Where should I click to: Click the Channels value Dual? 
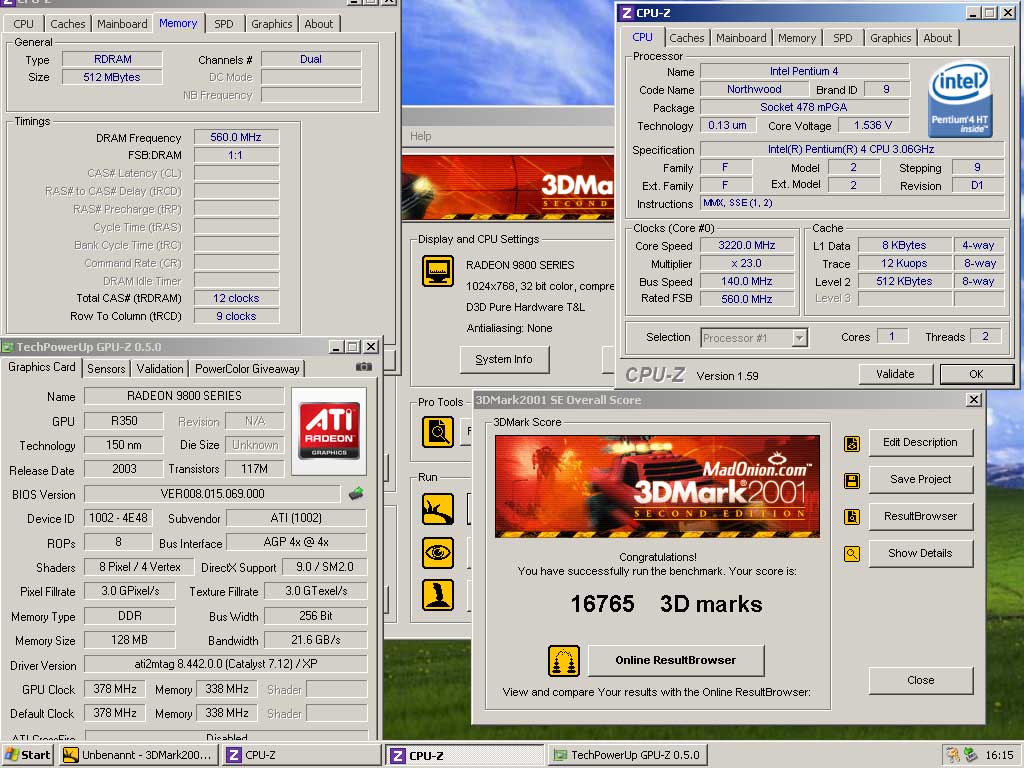click(311, 59)
